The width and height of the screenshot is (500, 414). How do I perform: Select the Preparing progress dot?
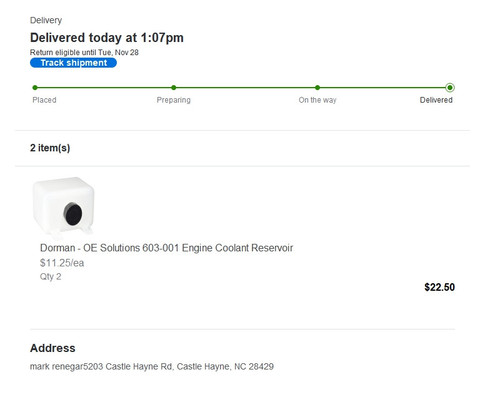(174, 88)
